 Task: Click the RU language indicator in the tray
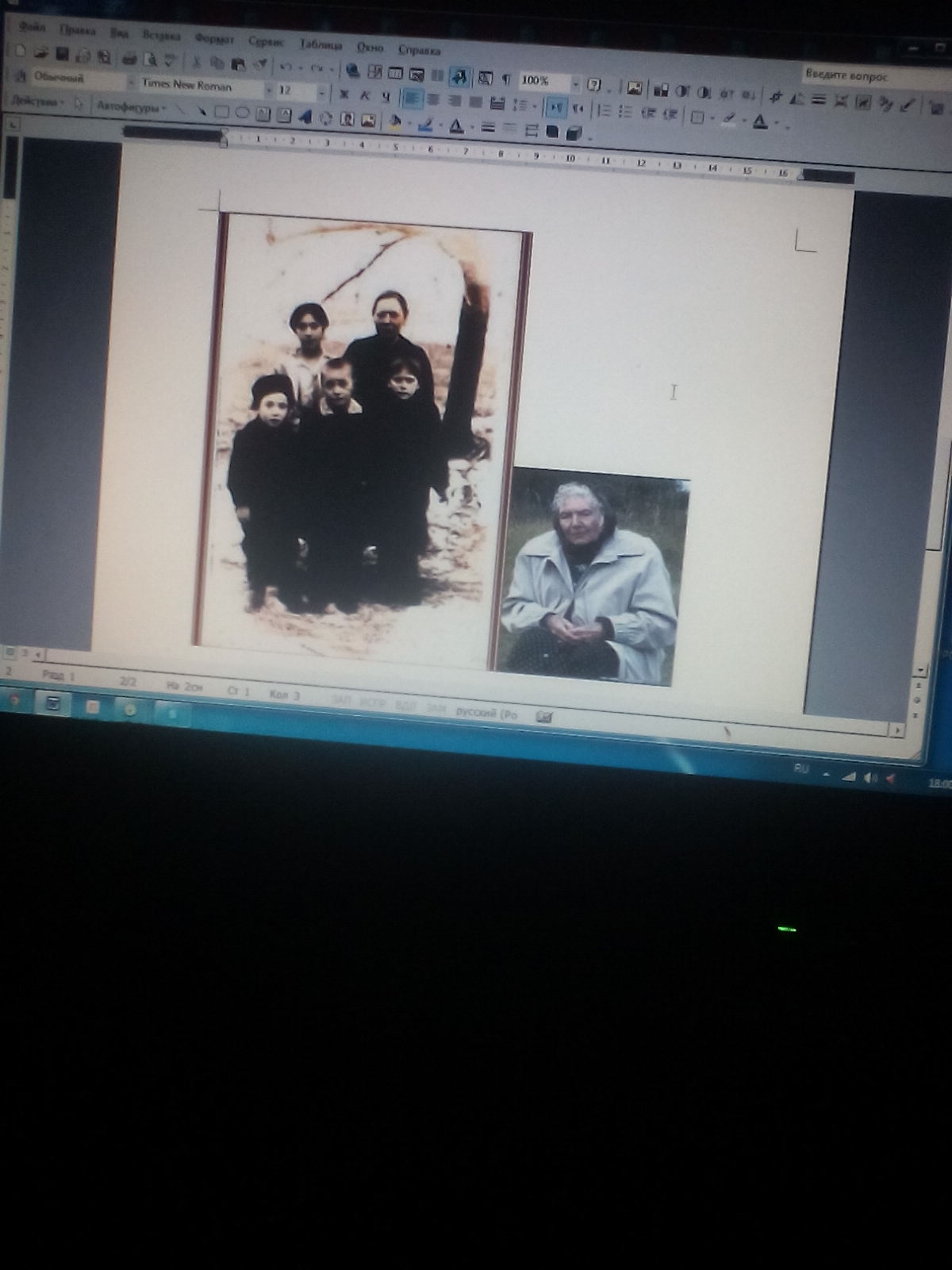801,768
